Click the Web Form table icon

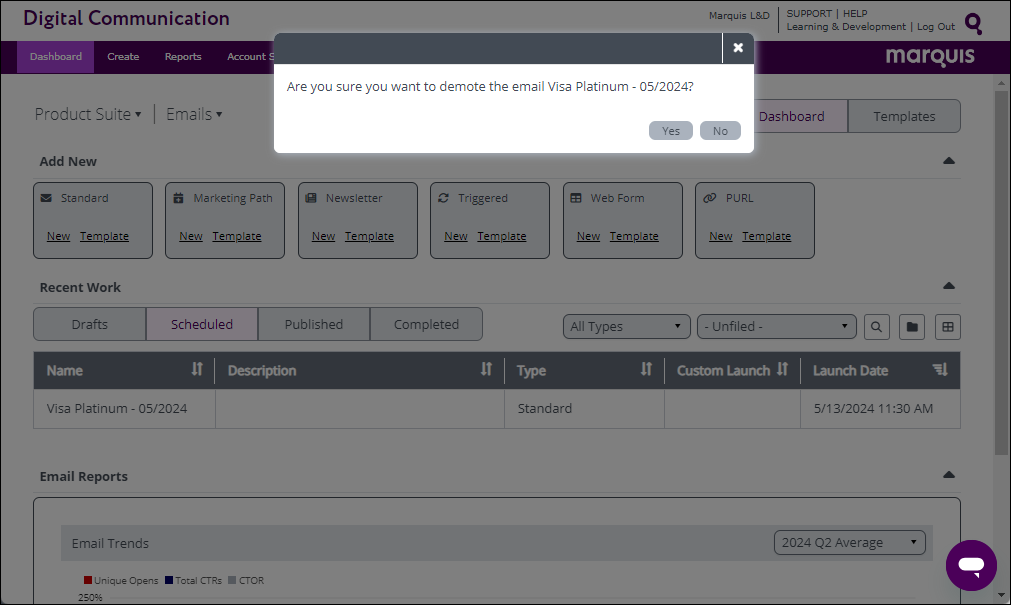(x=576, y=198)
